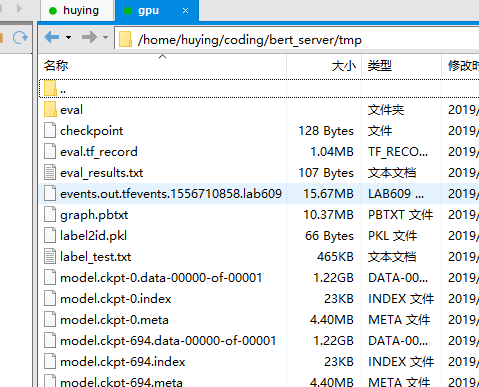Select model.ckpt-0.data-00000-of-00001 file name
479x387 pixels.
[161, 278]
